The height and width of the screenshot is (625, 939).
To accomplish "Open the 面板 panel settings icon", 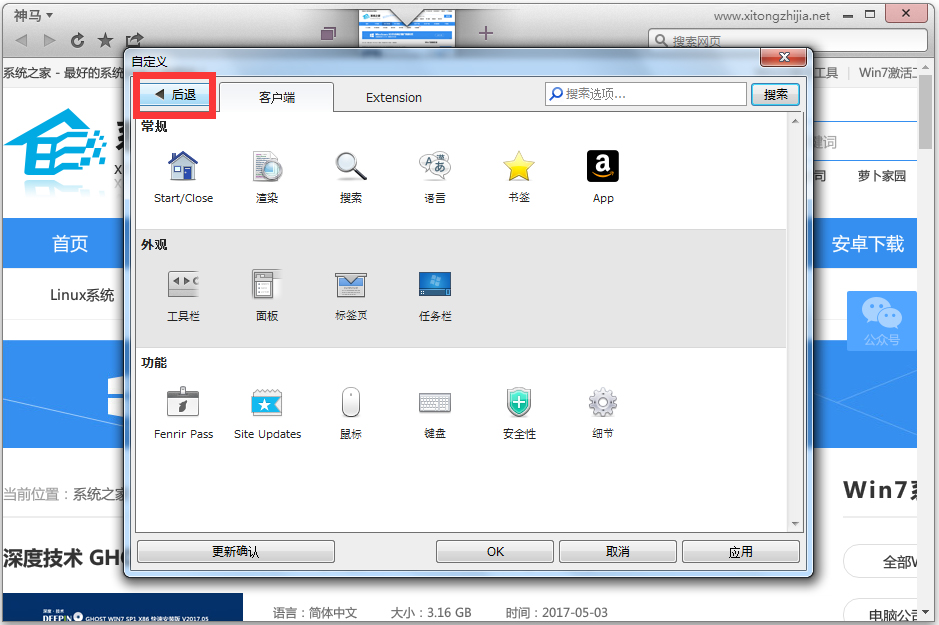I will click(267, 284).
